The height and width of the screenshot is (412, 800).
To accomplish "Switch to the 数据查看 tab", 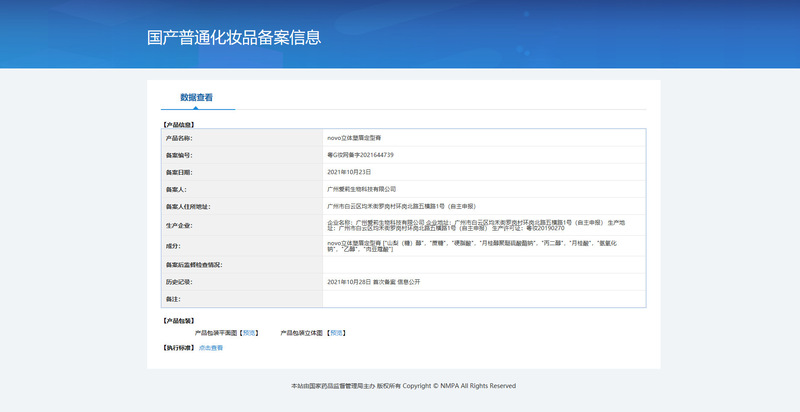I will click(196, 97).
